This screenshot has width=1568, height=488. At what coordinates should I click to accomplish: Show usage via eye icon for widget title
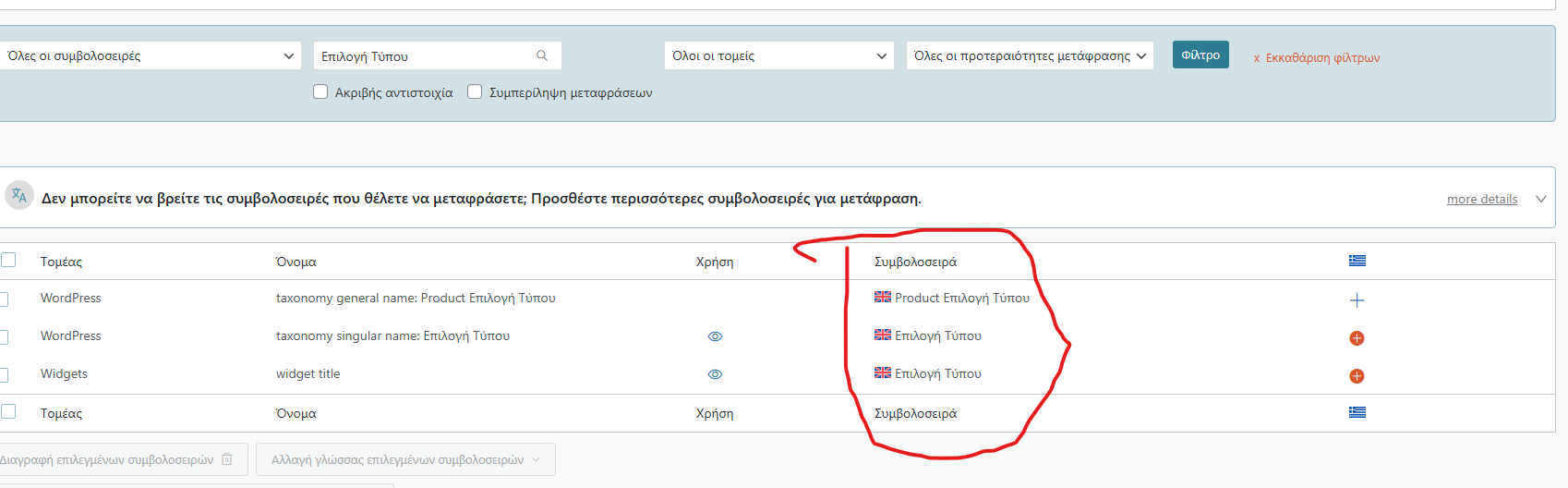(715, 374)
